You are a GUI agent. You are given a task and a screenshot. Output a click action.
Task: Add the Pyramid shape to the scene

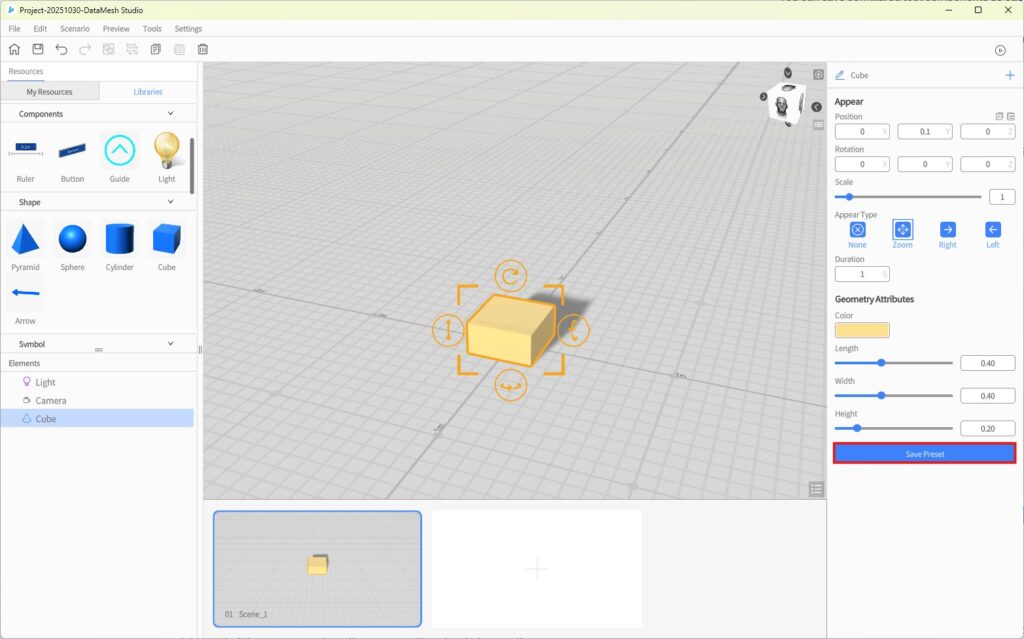(x=26, y=240)
